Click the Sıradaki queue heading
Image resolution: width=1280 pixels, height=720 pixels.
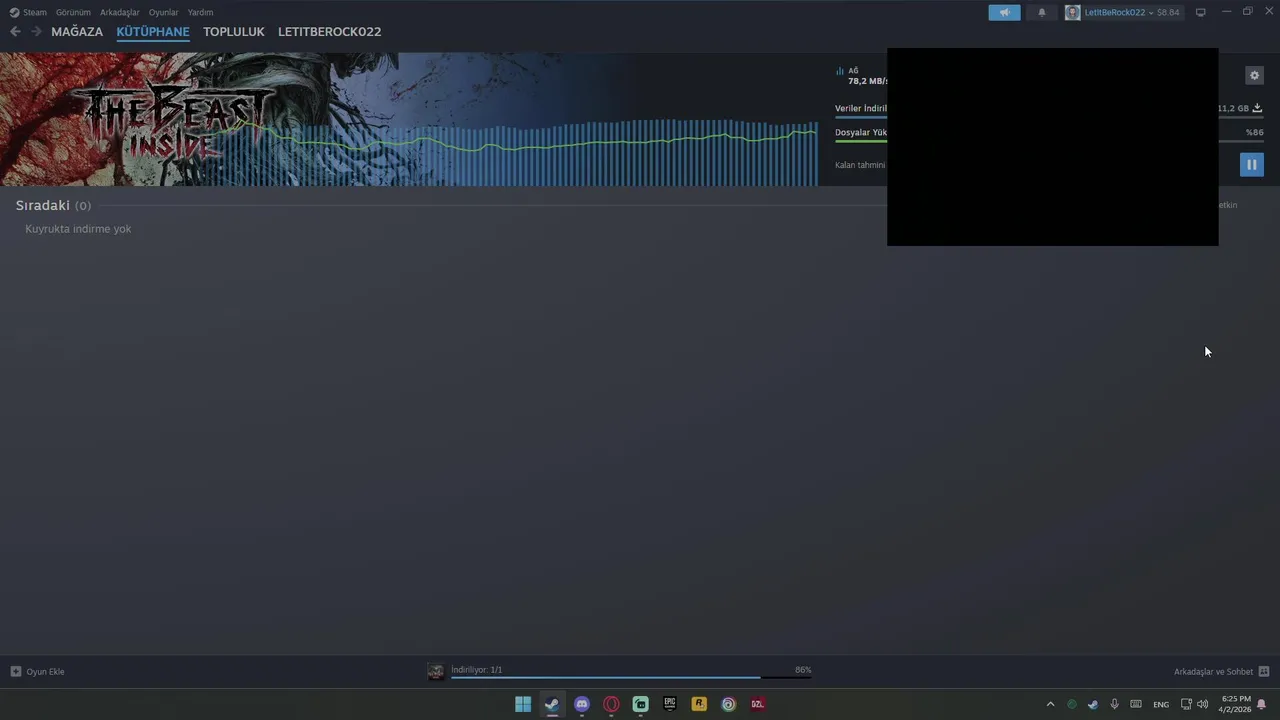pos(43,205)
